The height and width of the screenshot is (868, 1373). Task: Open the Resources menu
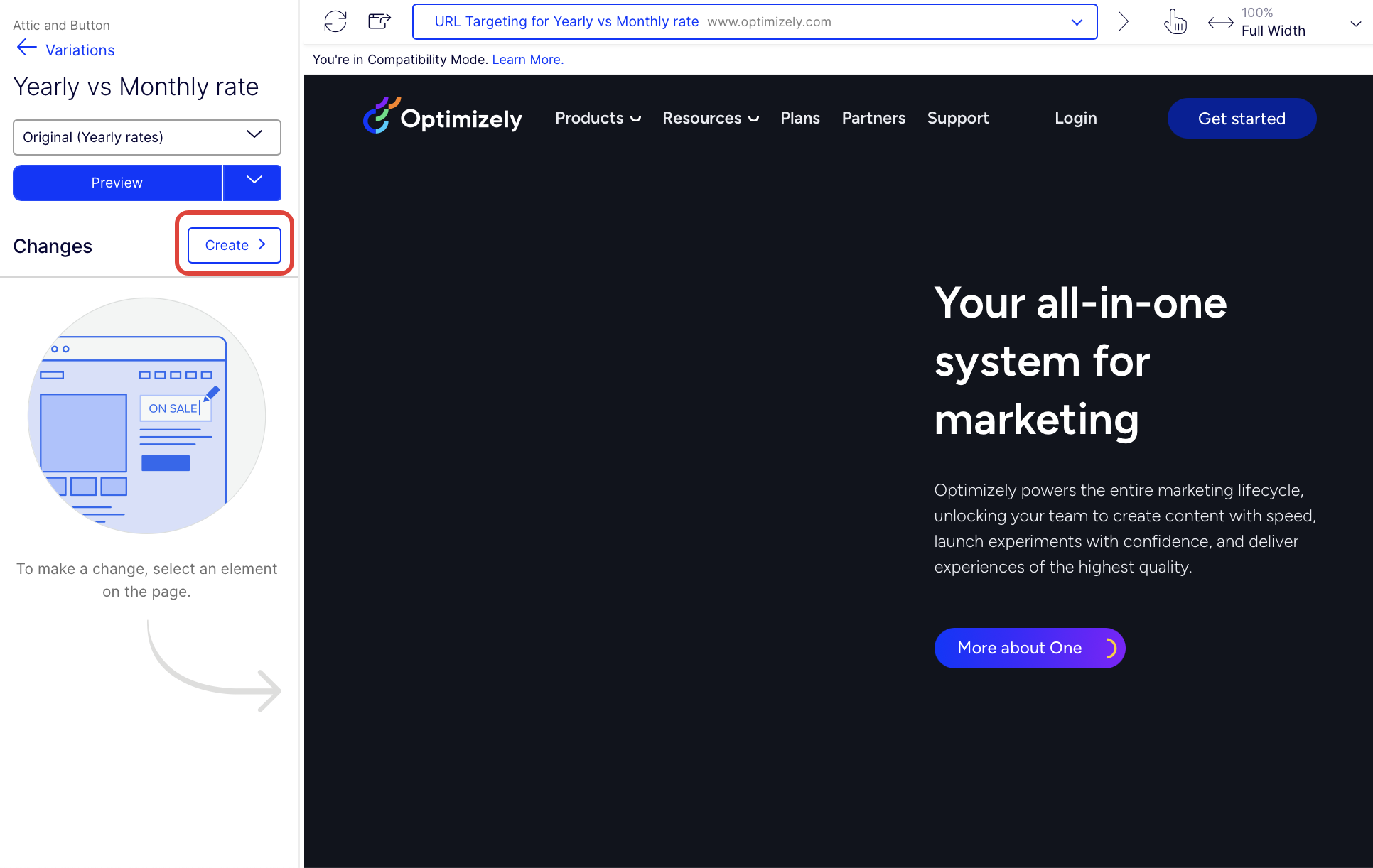(710, 118)
